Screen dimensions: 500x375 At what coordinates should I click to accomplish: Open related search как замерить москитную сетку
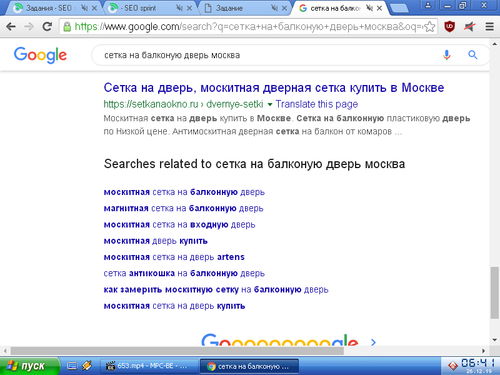tap(216, 290)
